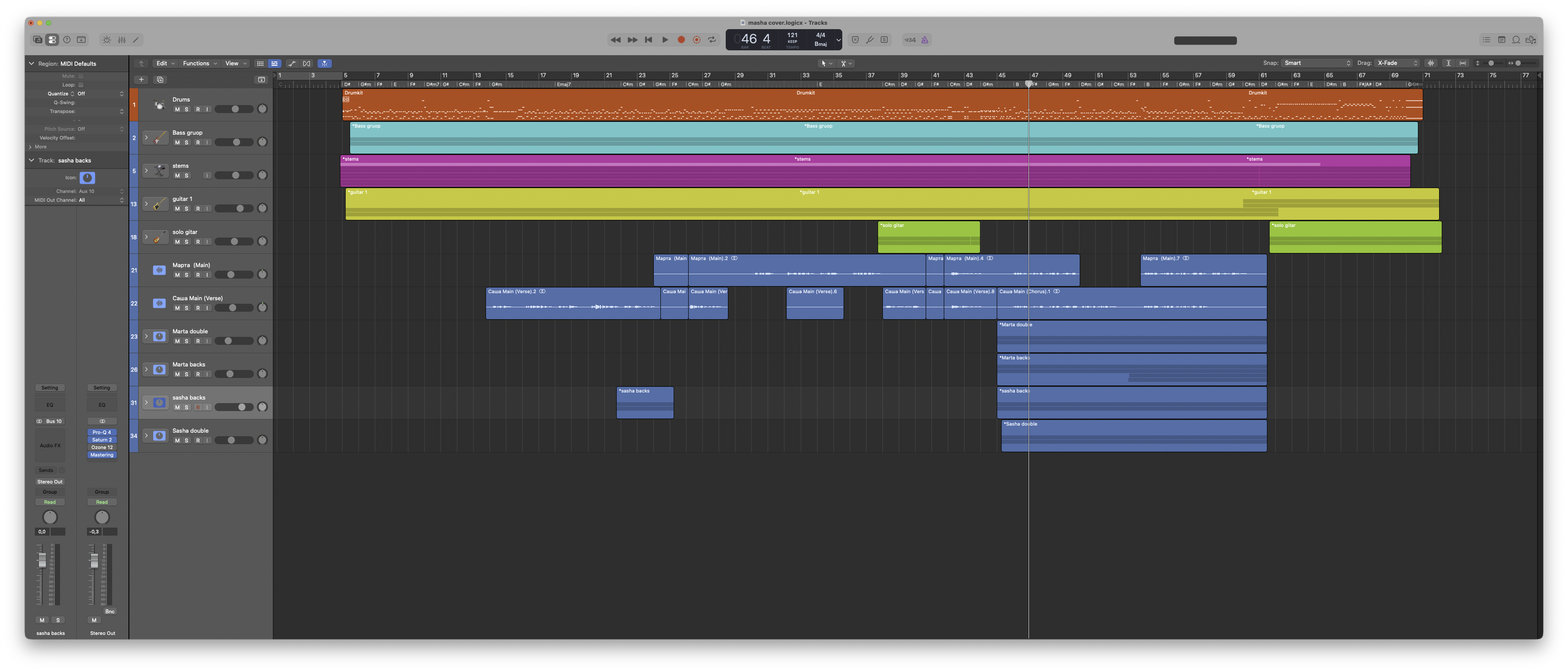Open the Loop Browser icon
This screenshot has width=1568, height=672.
tap(1516, 40)
